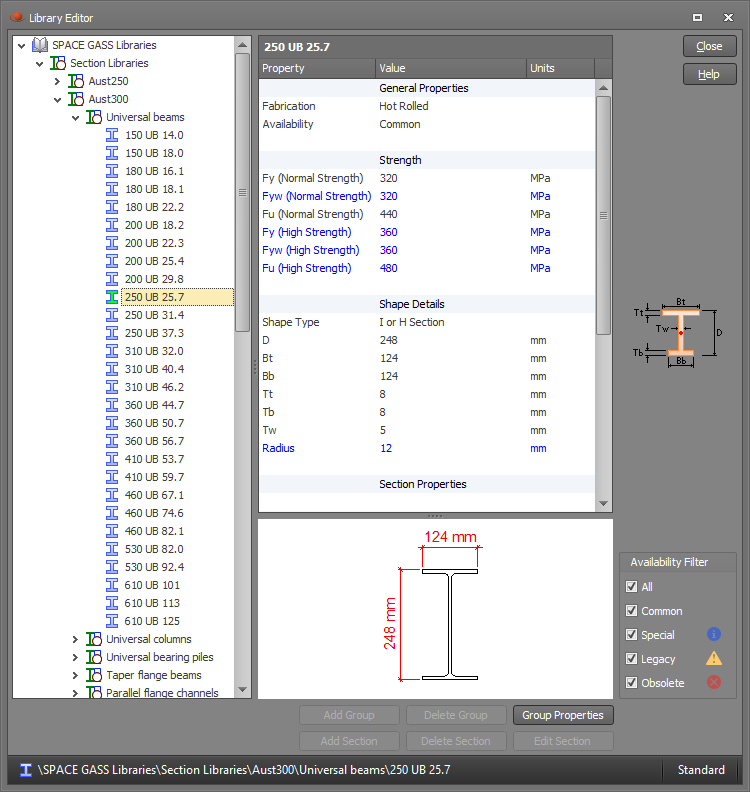This screenshot has width=750, height=792.
Task: Click the properties table scroll-down arrow
Action: point(603,503)
